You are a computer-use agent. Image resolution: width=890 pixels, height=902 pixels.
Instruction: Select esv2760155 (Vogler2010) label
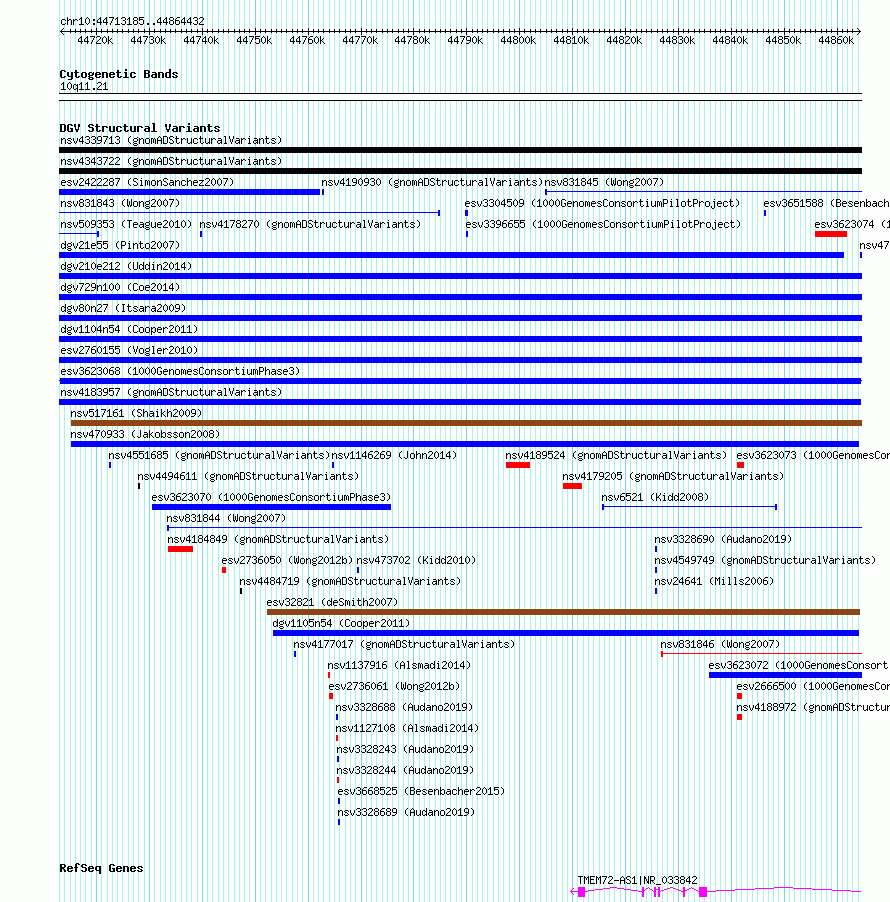[129, 350]
